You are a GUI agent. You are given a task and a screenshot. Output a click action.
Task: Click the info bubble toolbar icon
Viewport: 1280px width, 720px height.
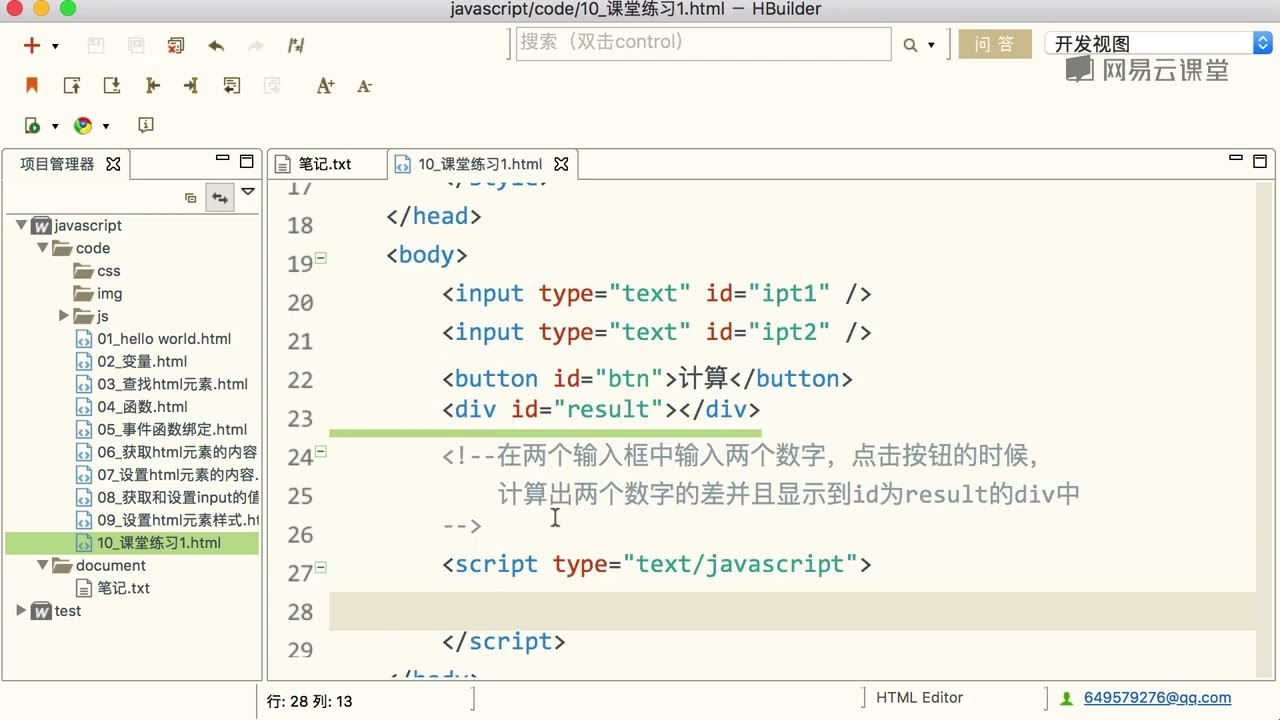[x=146, y=125]
